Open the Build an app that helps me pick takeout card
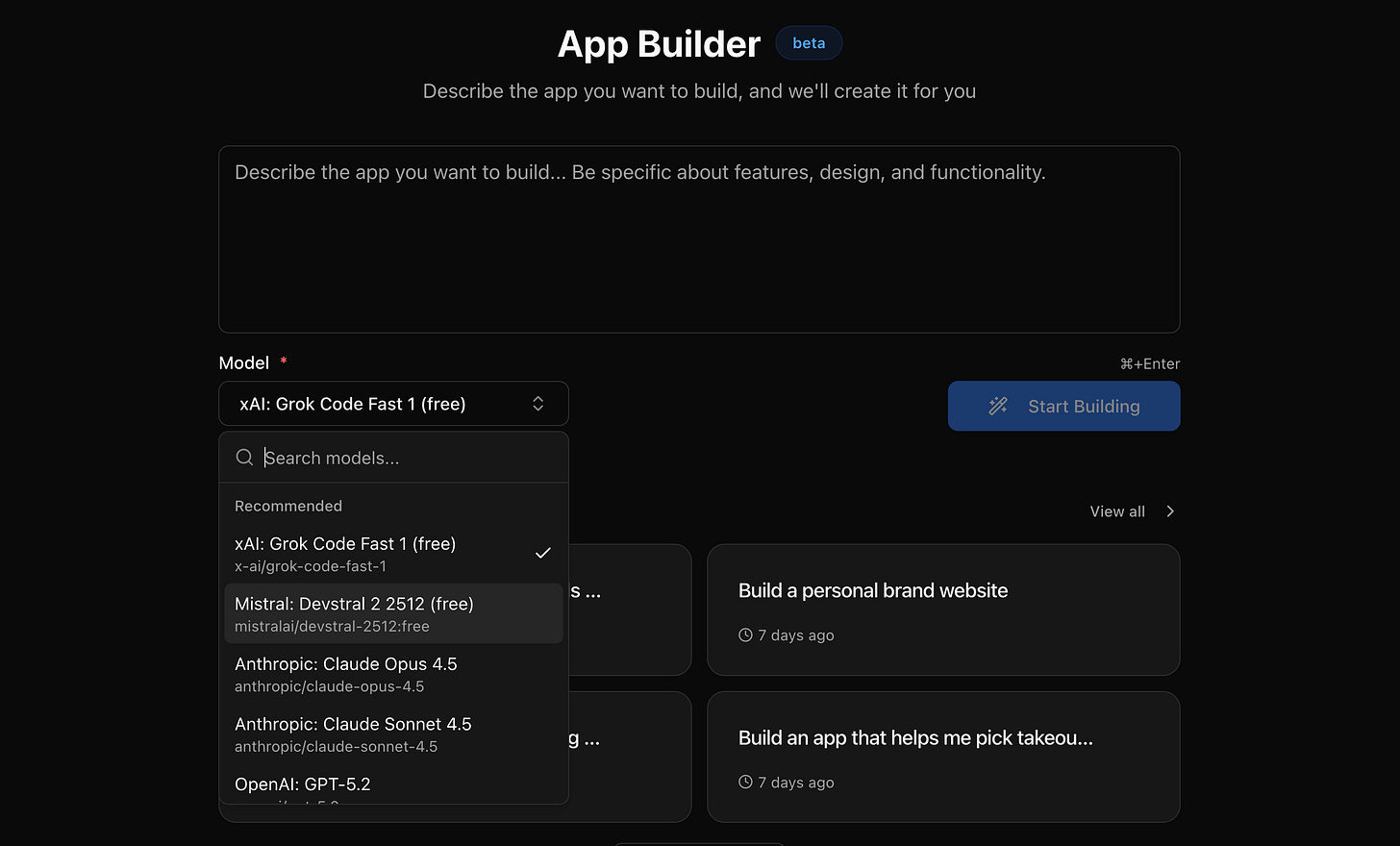 943,757
